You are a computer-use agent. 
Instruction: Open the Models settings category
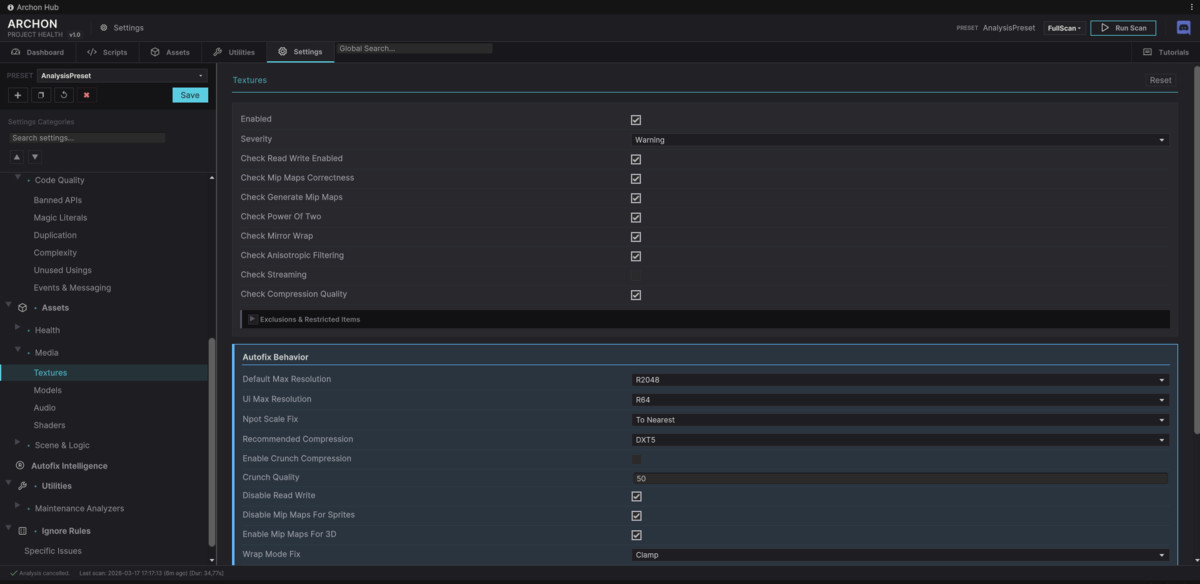47,390
